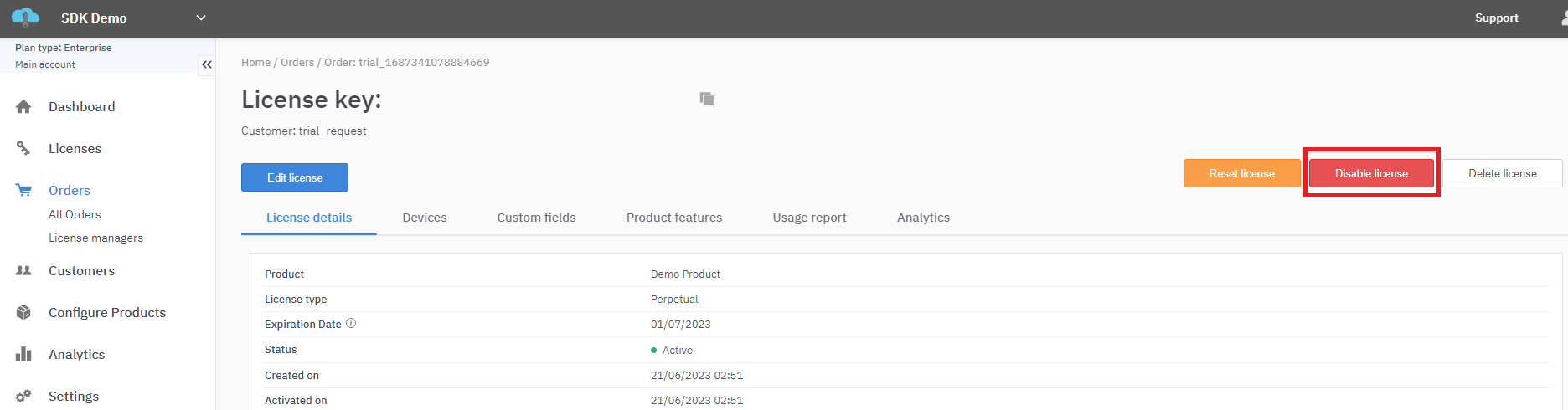Viewport: 1568px width, 410px height.
Task: Click the Disable license button
Action: (1371, 173)
